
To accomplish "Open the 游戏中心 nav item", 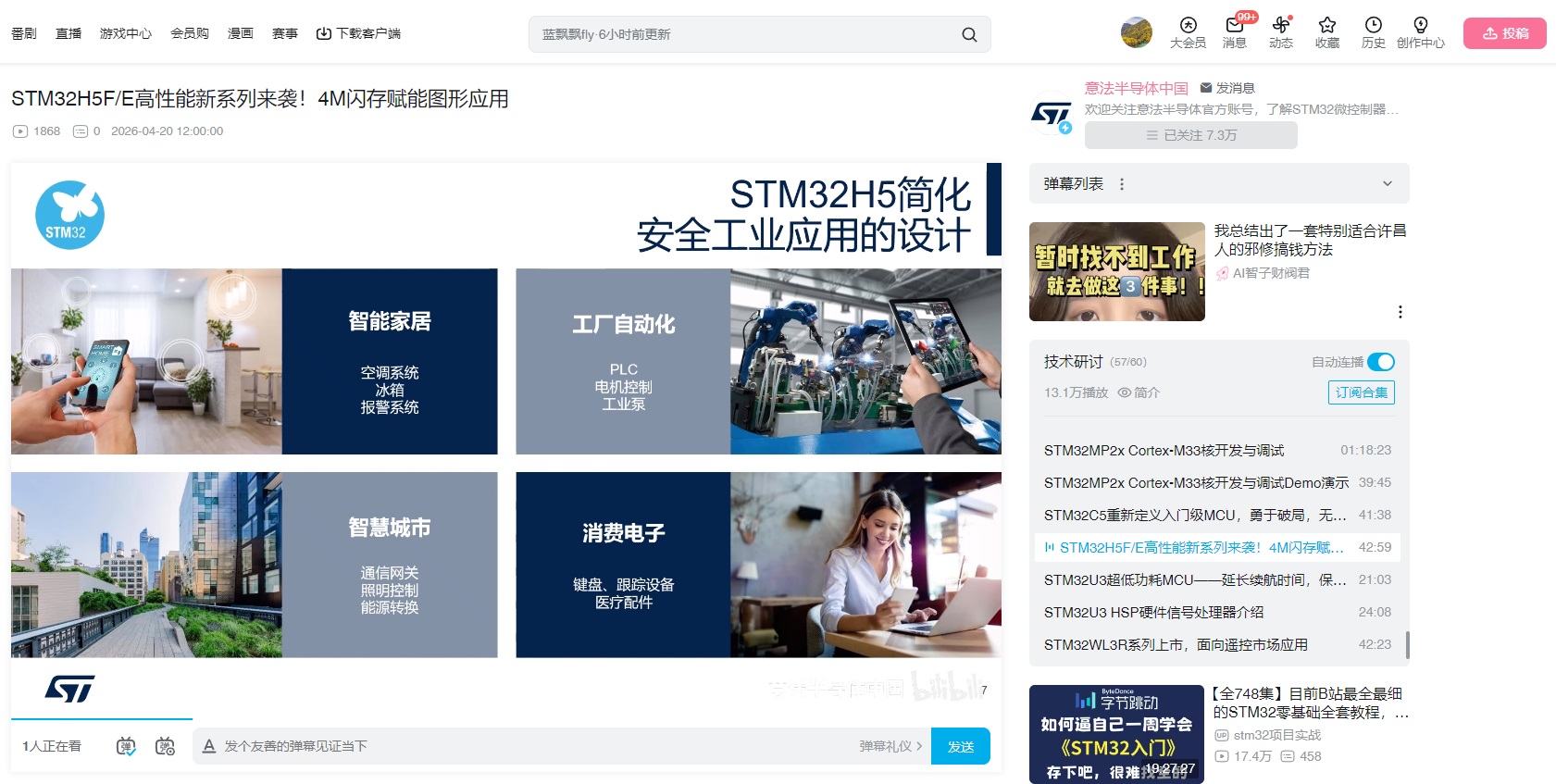I will click(x=126, y=33).
